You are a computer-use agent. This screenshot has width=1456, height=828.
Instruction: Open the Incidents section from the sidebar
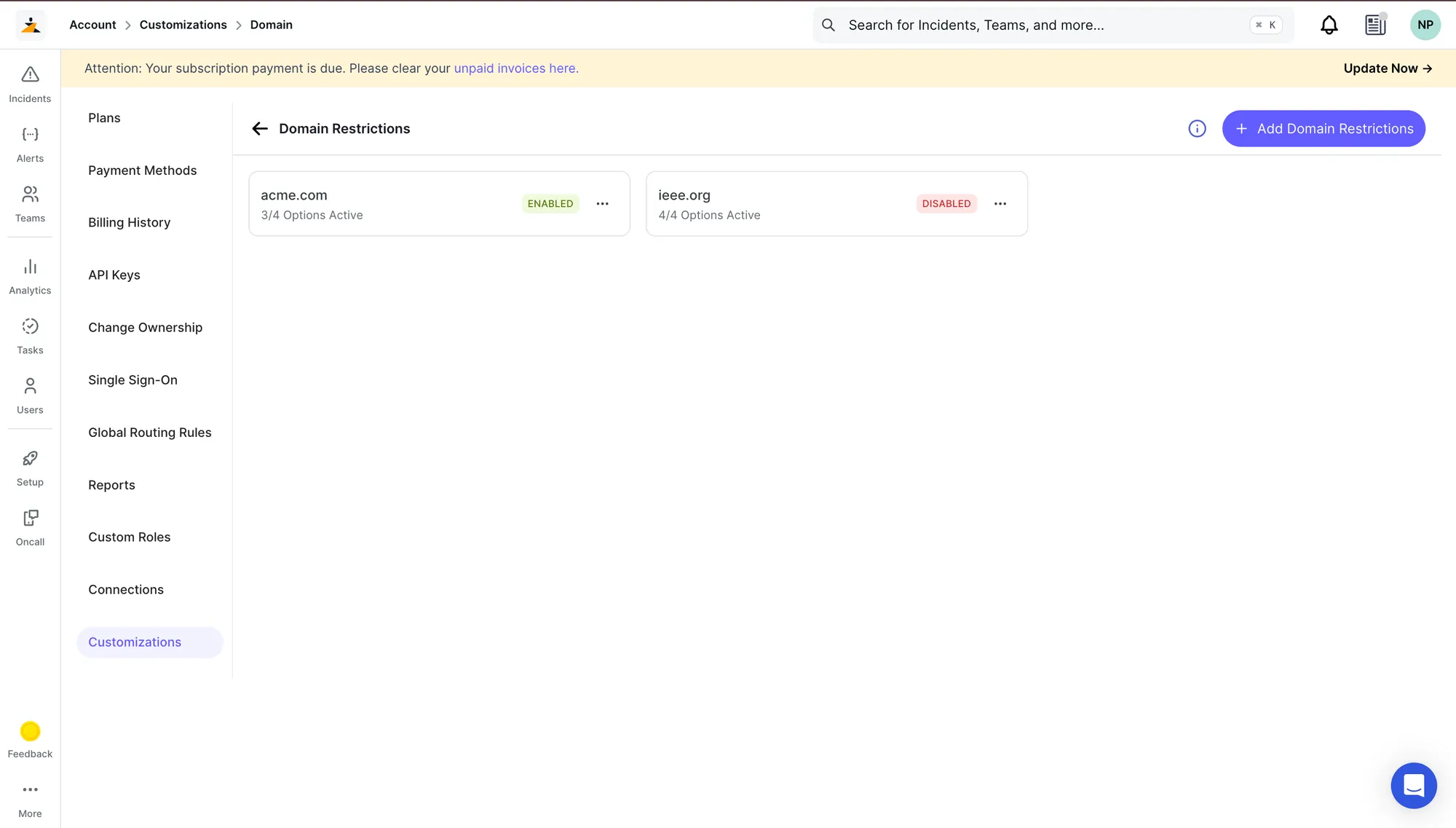(x=29, y=82)
